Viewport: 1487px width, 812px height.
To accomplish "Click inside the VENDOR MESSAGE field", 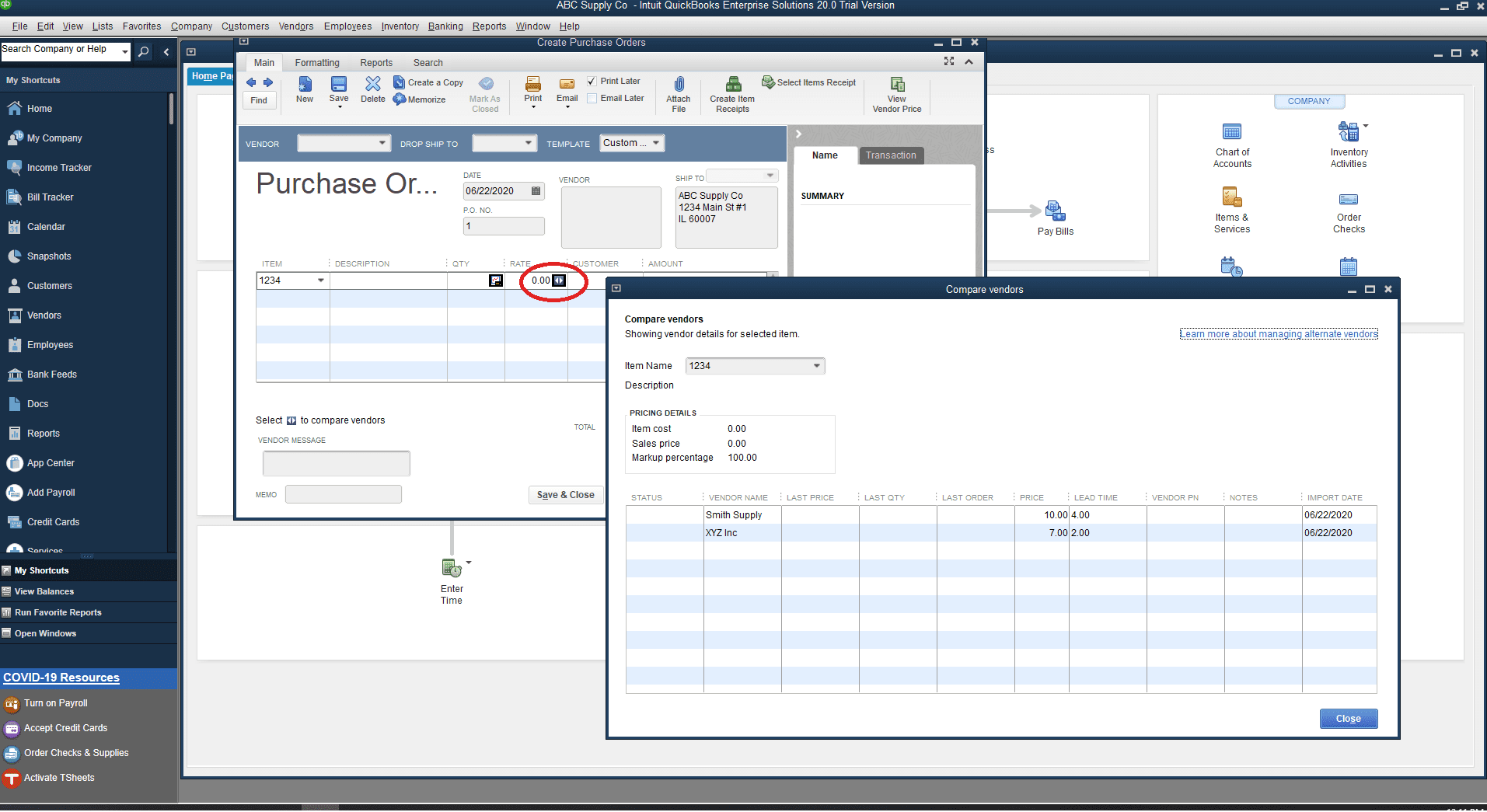I will [x=336, y=463].
